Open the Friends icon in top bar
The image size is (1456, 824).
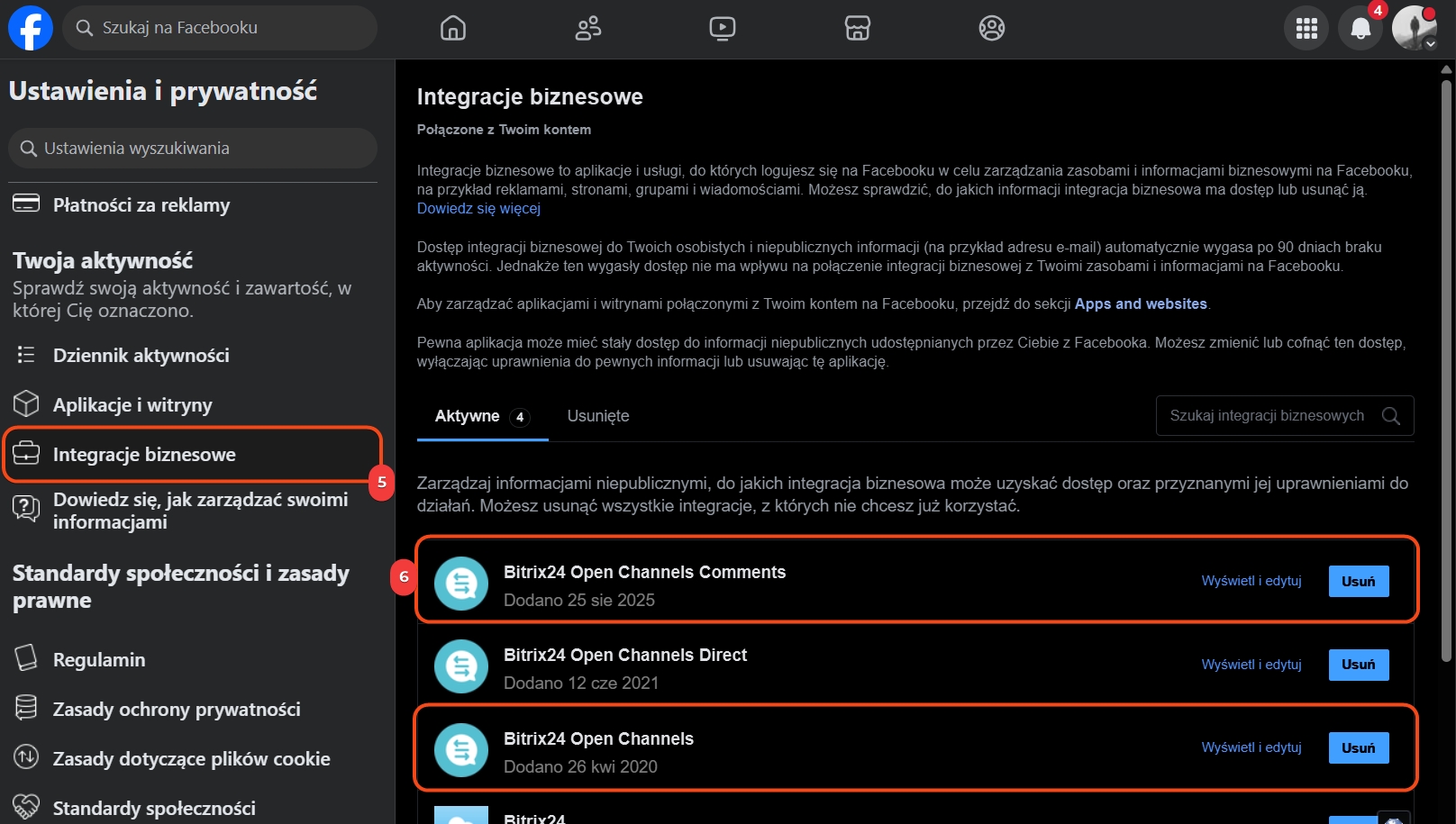click(x=588, y=29)
